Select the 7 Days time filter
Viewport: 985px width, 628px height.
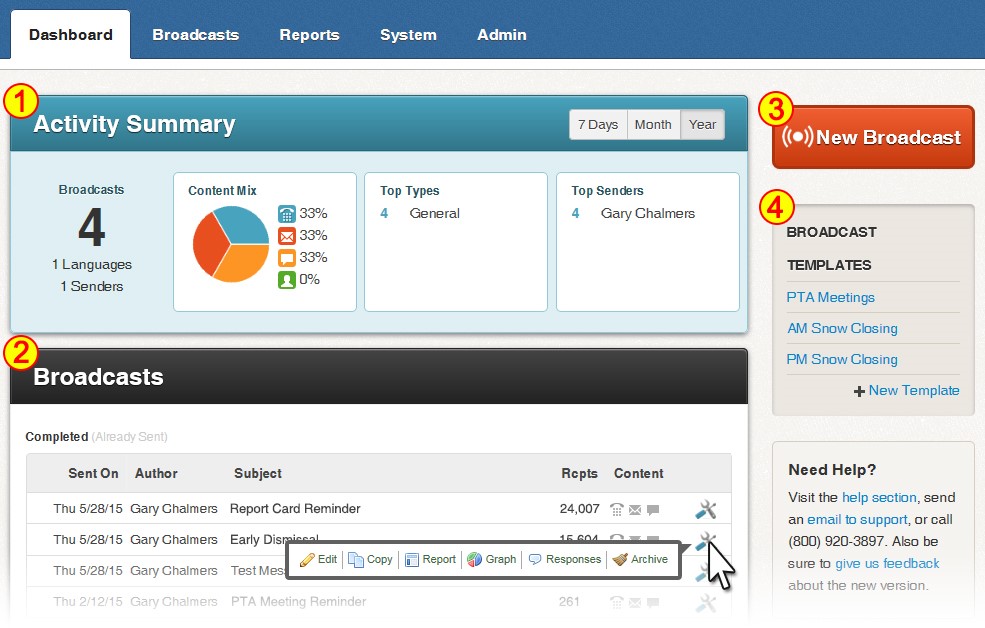598,124
